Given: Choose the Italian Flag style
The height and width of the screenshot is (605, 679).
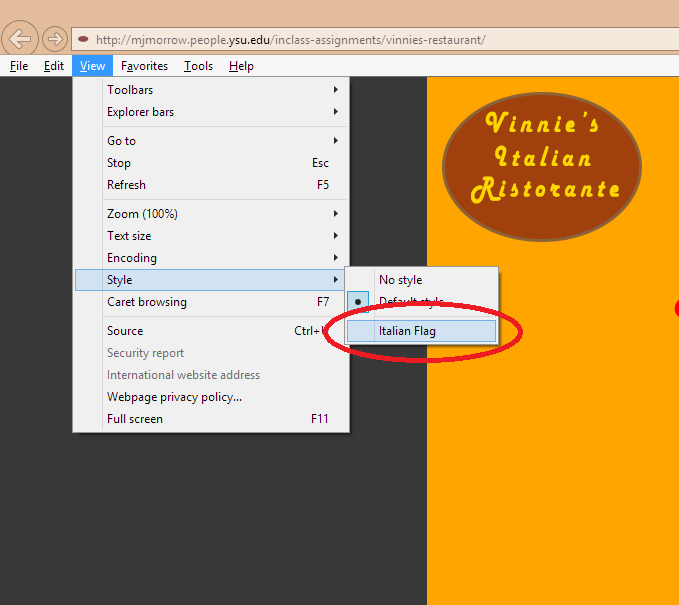Looking at the screenshot, I should (x=407, y=331).
